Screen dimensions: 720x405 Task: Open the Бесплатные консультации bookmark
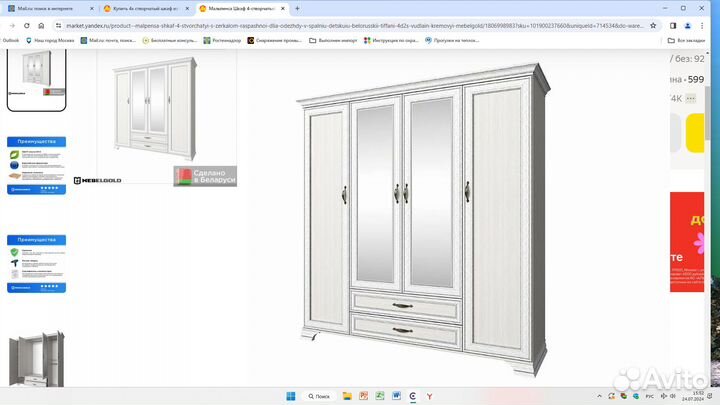[x=170, y=40]
